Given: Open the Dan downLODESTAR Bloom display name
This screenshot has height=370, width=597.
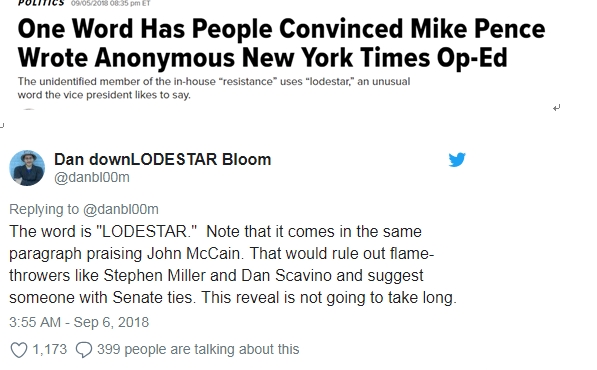Looking at the screenshot, I should point(163,159).
